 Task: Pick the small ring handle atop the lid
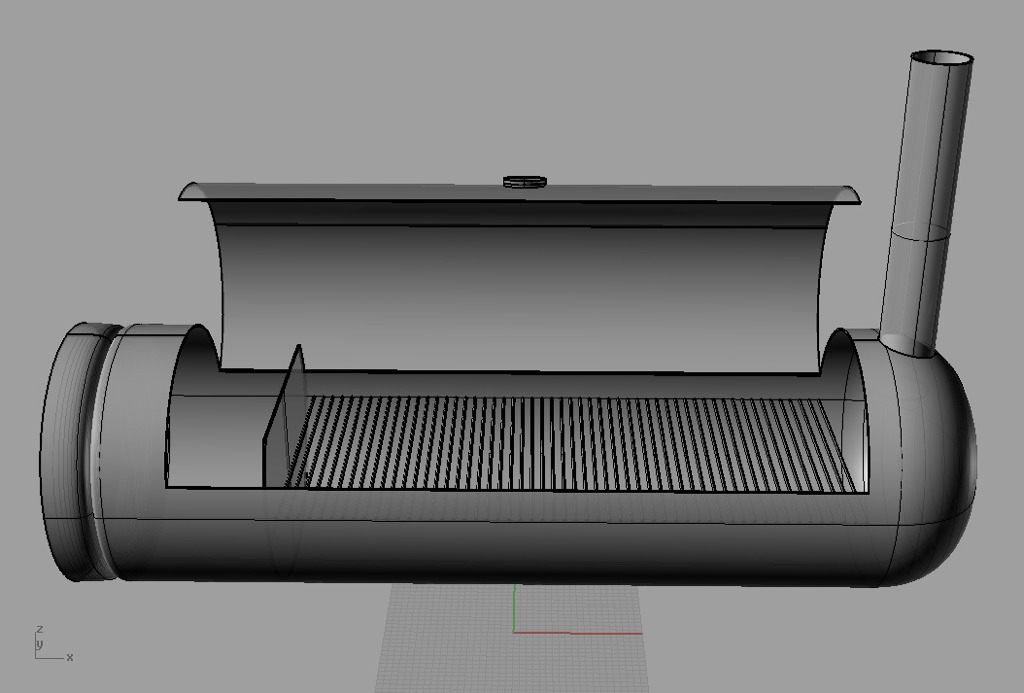click(x=524, y=182)
